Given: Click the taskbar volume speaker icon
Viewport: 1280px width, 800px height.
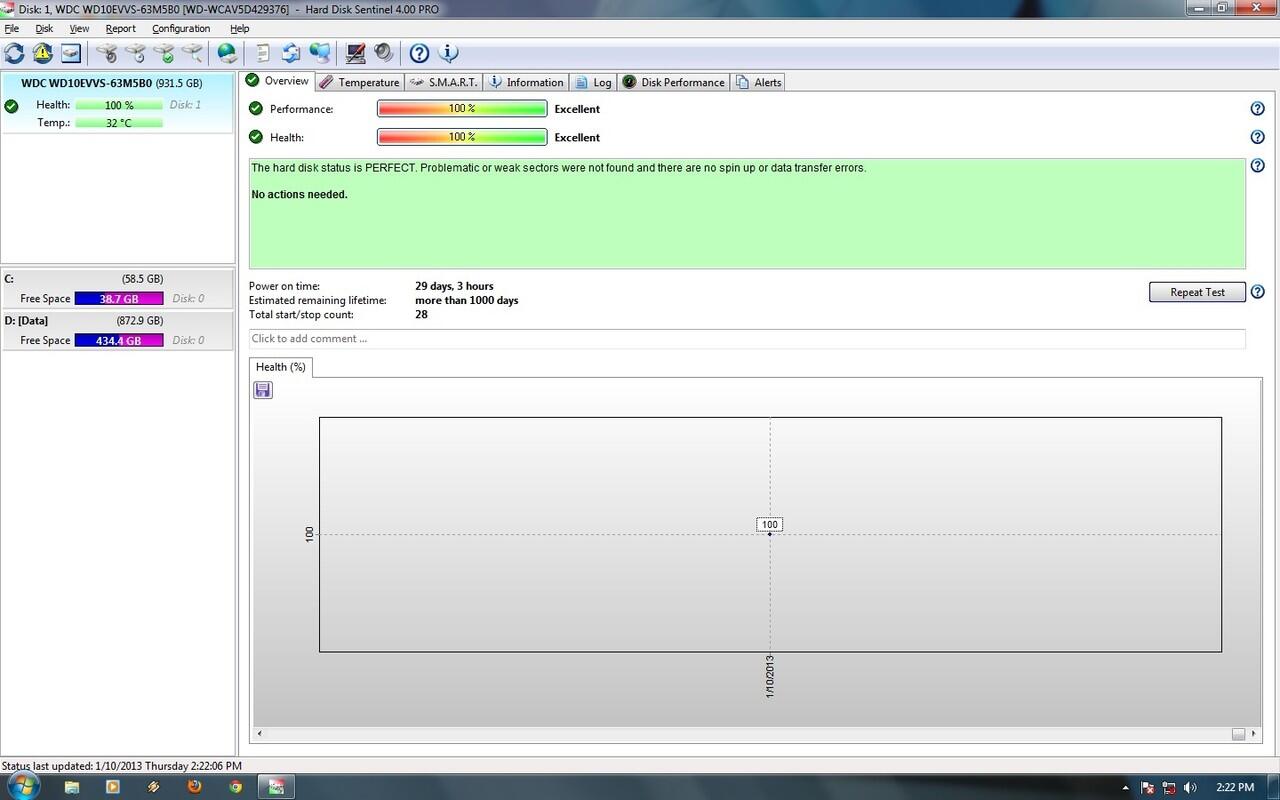Looking at the screenshot, I should click(x=1189, y=787).
